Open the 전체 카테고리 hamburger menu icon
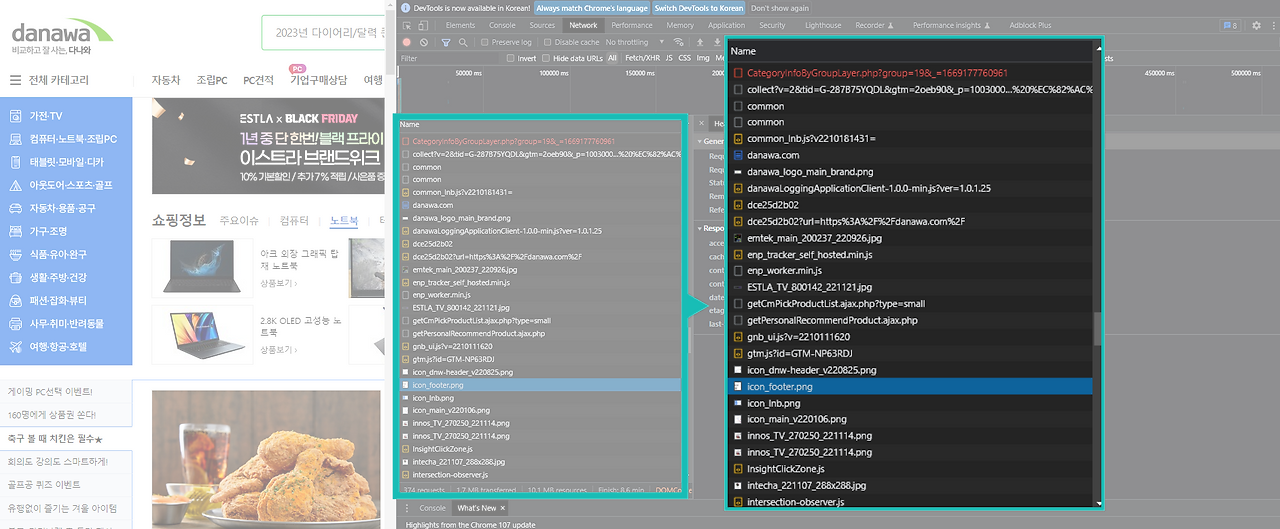Screen dimensions: 1280x529 coord(15,80)
